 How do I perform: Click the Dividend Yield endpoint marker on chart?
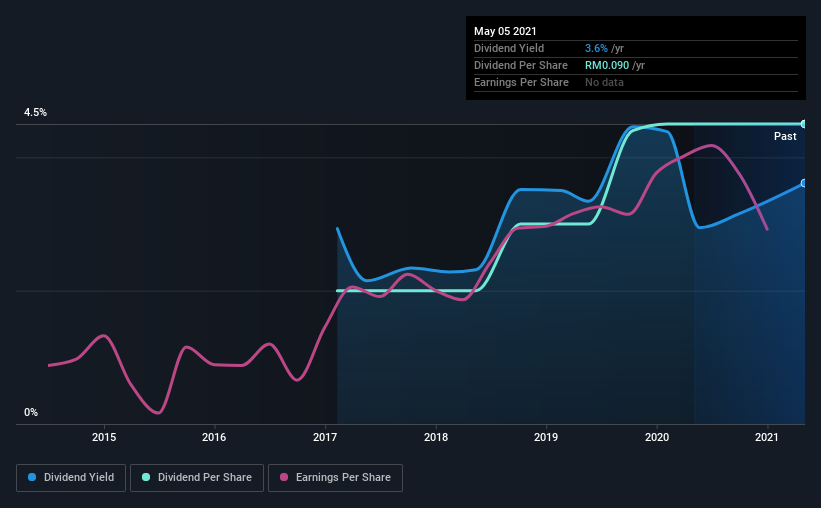[804, 183]
